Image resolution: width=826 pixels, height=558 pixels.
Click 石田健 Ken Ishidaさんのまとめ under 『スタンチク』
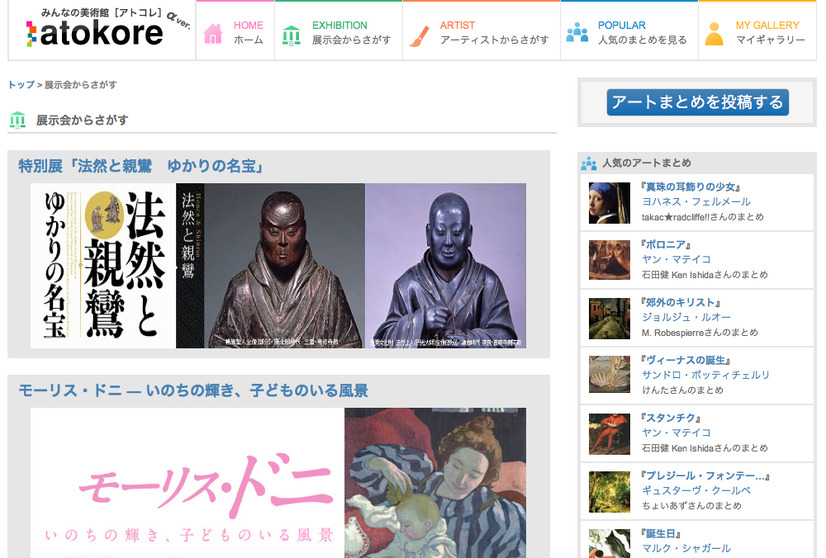coord(704,448)
